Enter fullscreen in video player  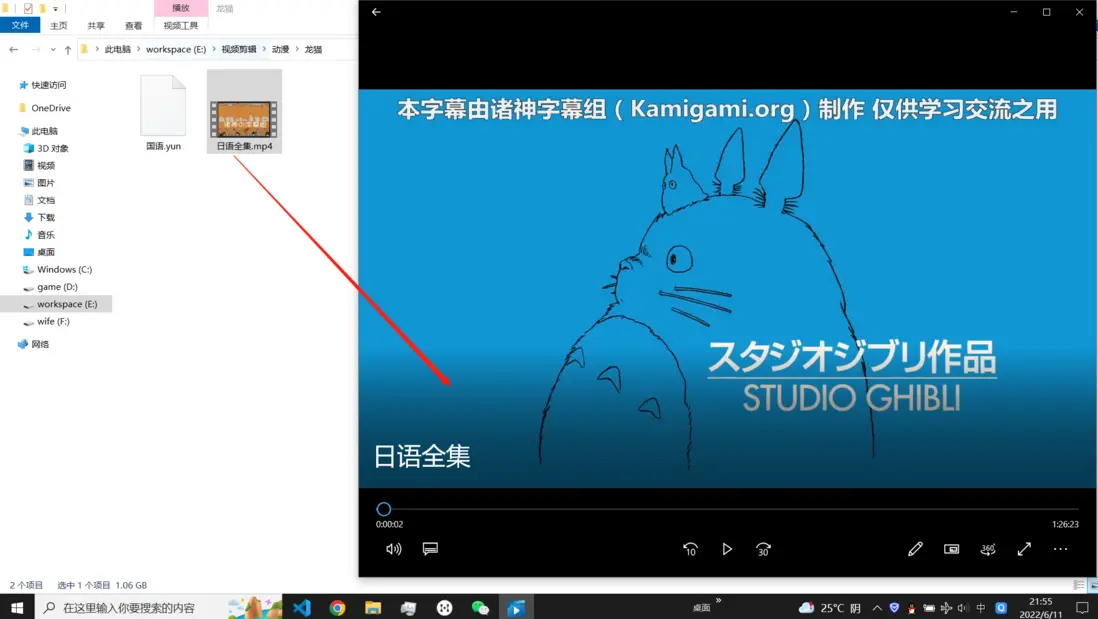coord(1024,549)
